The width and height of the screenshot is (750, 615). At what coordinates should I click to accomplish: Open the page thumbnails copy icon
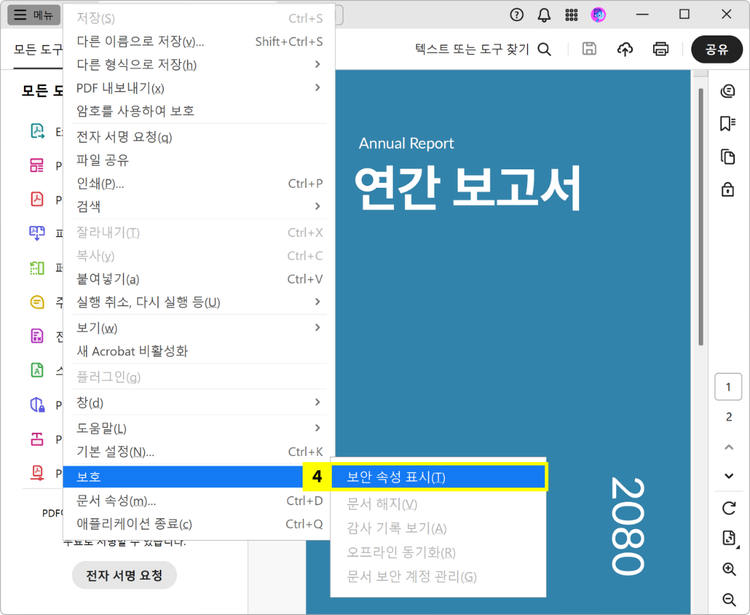[728, 156]
